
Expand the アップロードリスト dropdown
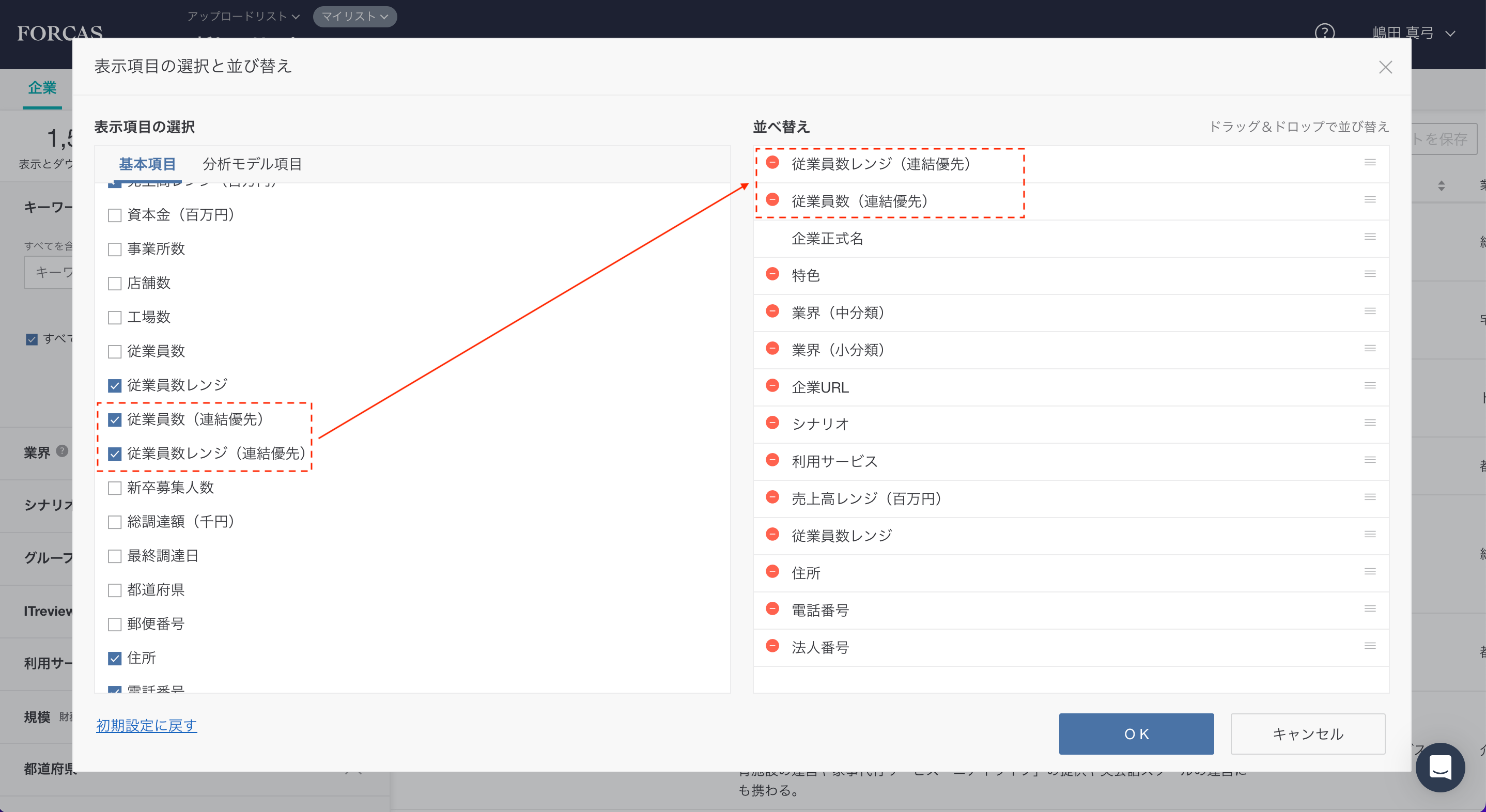point(243,17)
